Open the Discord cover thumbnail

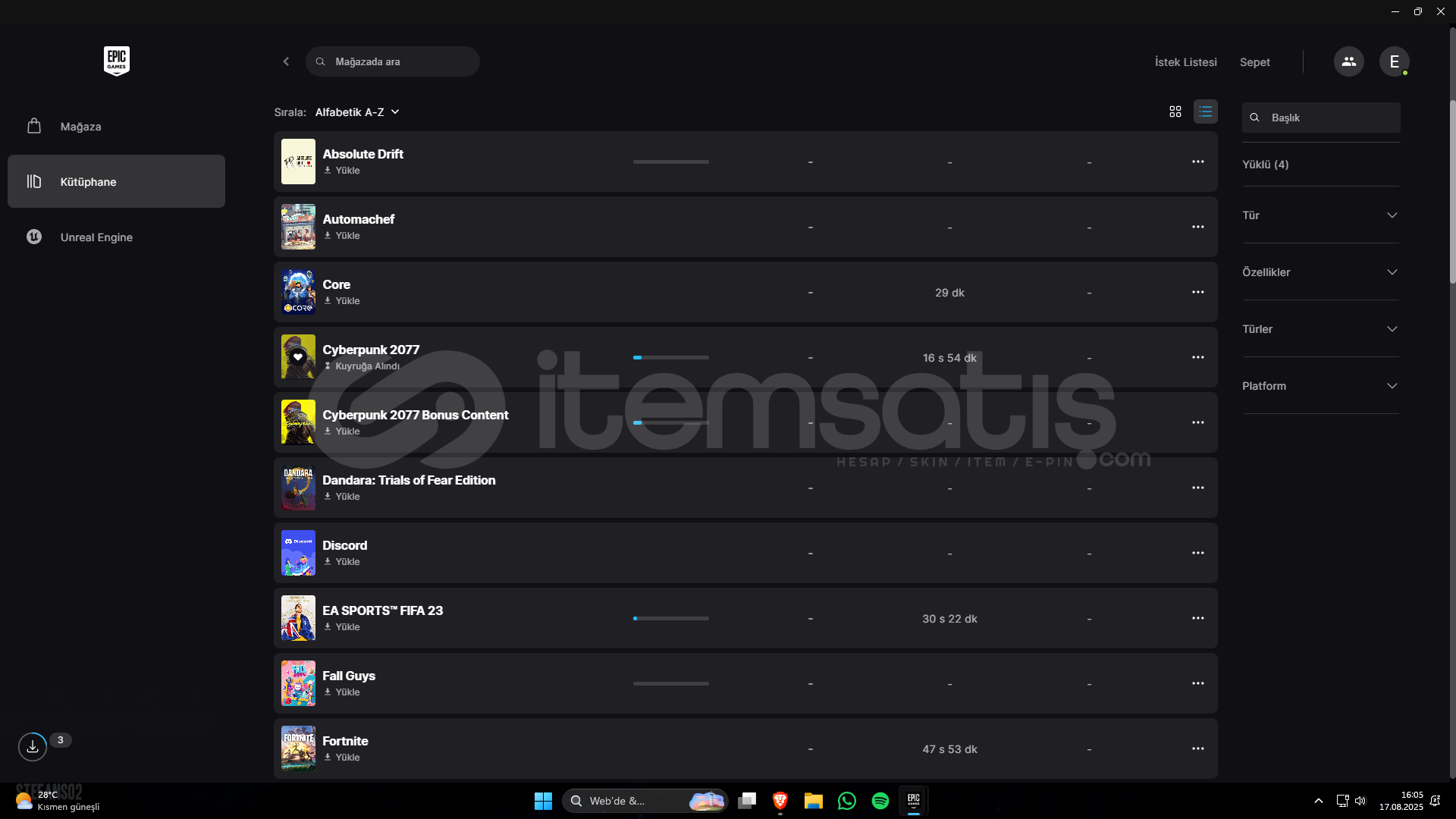(x=298, y=553)
